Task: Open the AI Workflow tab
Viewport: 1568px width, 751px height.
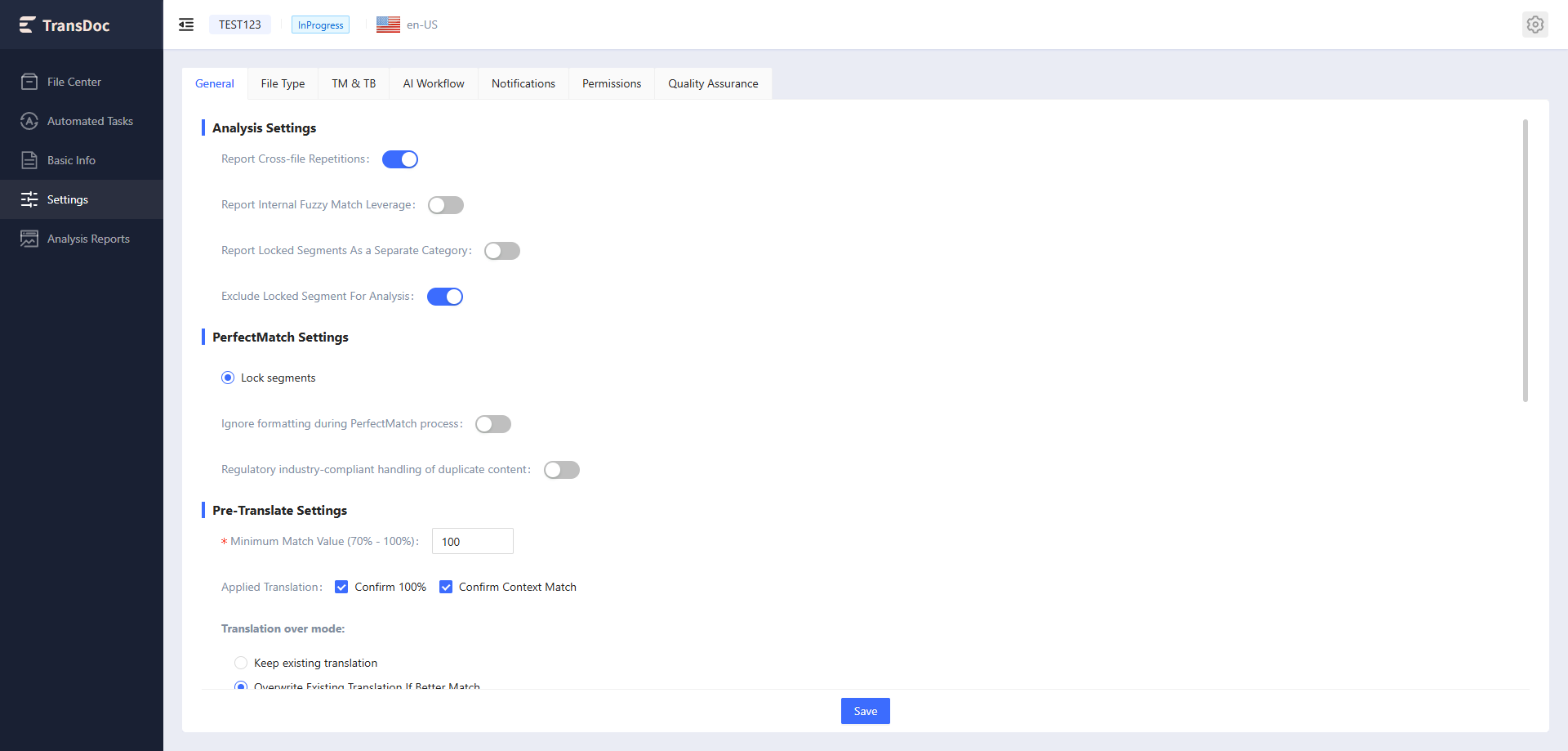Action: (434, 83)
